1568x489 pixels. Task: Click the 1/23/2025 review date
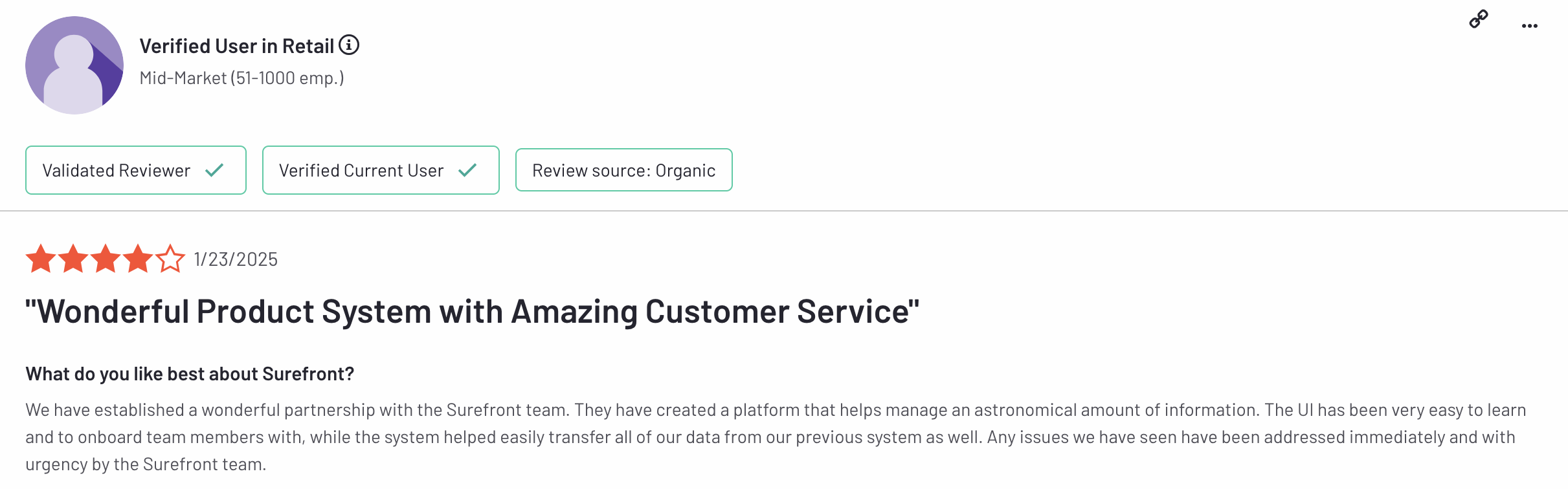[236, 259]
